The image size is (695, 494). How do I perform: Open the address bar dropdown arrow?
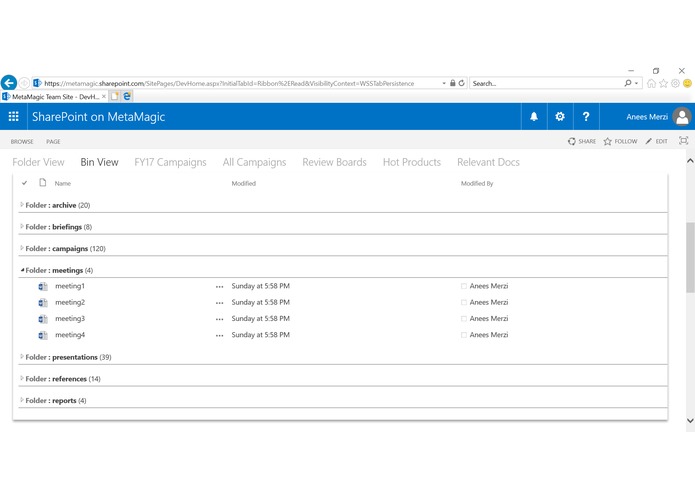point(444,83)
